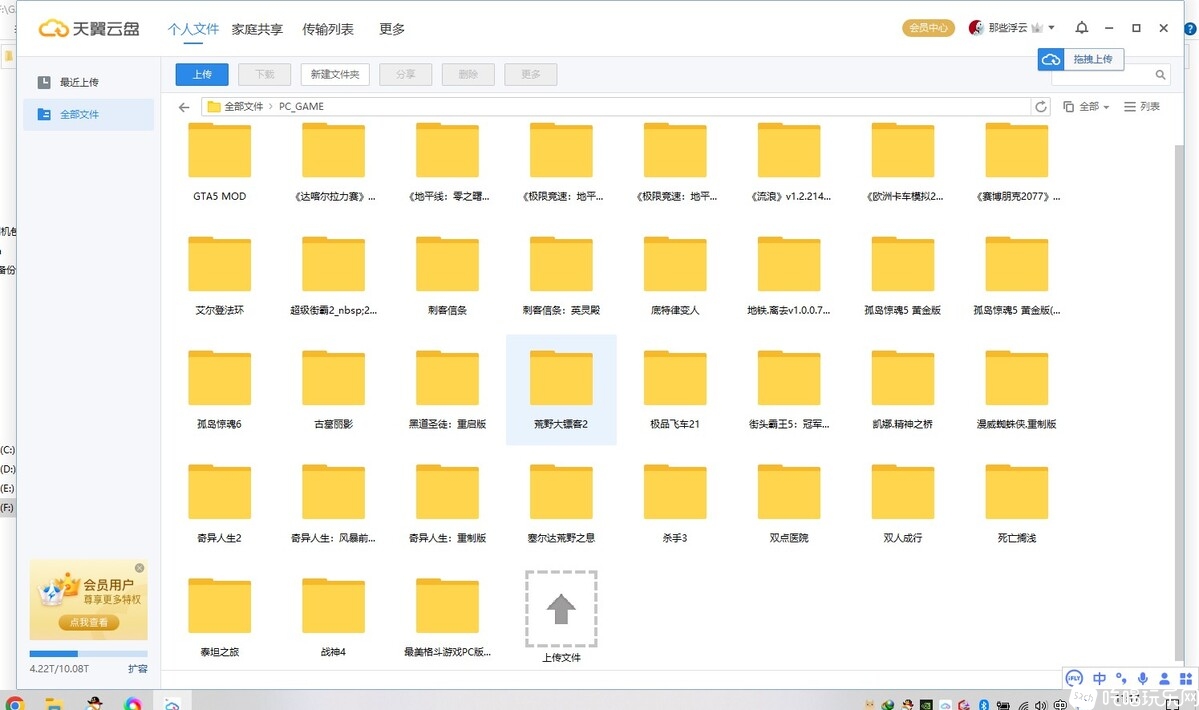Open the 更多 top menu
This screenshot has height=710, width=1199.
(x=392, y=29)
